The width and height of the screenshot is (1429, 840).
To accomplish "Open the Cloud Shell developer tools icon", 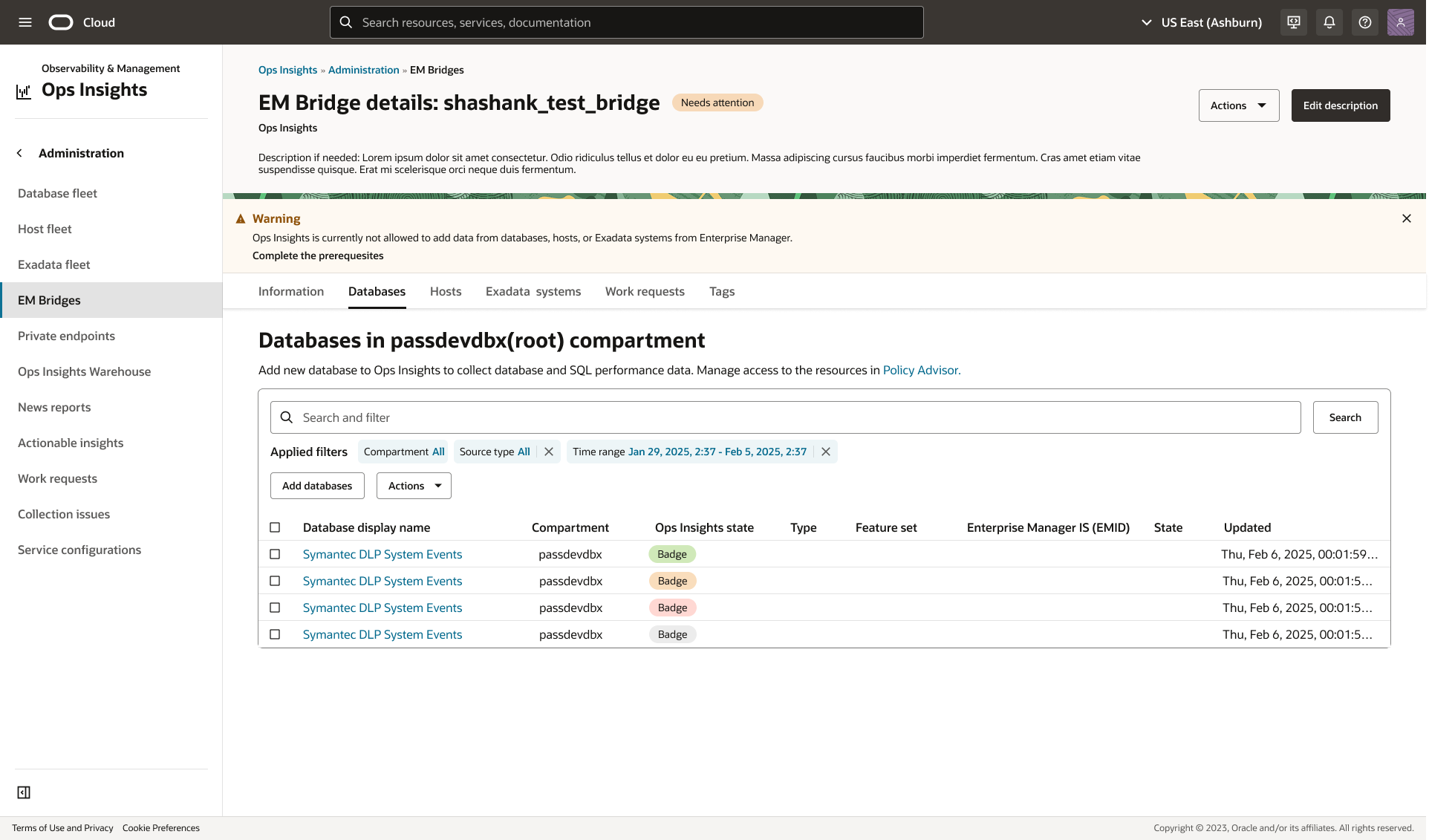I will (x=1294, y=22).
